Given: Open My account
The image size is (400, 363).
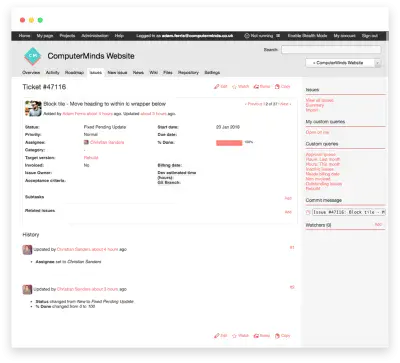Looking at the screenshot, I should pyautogui.click(x=345, y=36).
